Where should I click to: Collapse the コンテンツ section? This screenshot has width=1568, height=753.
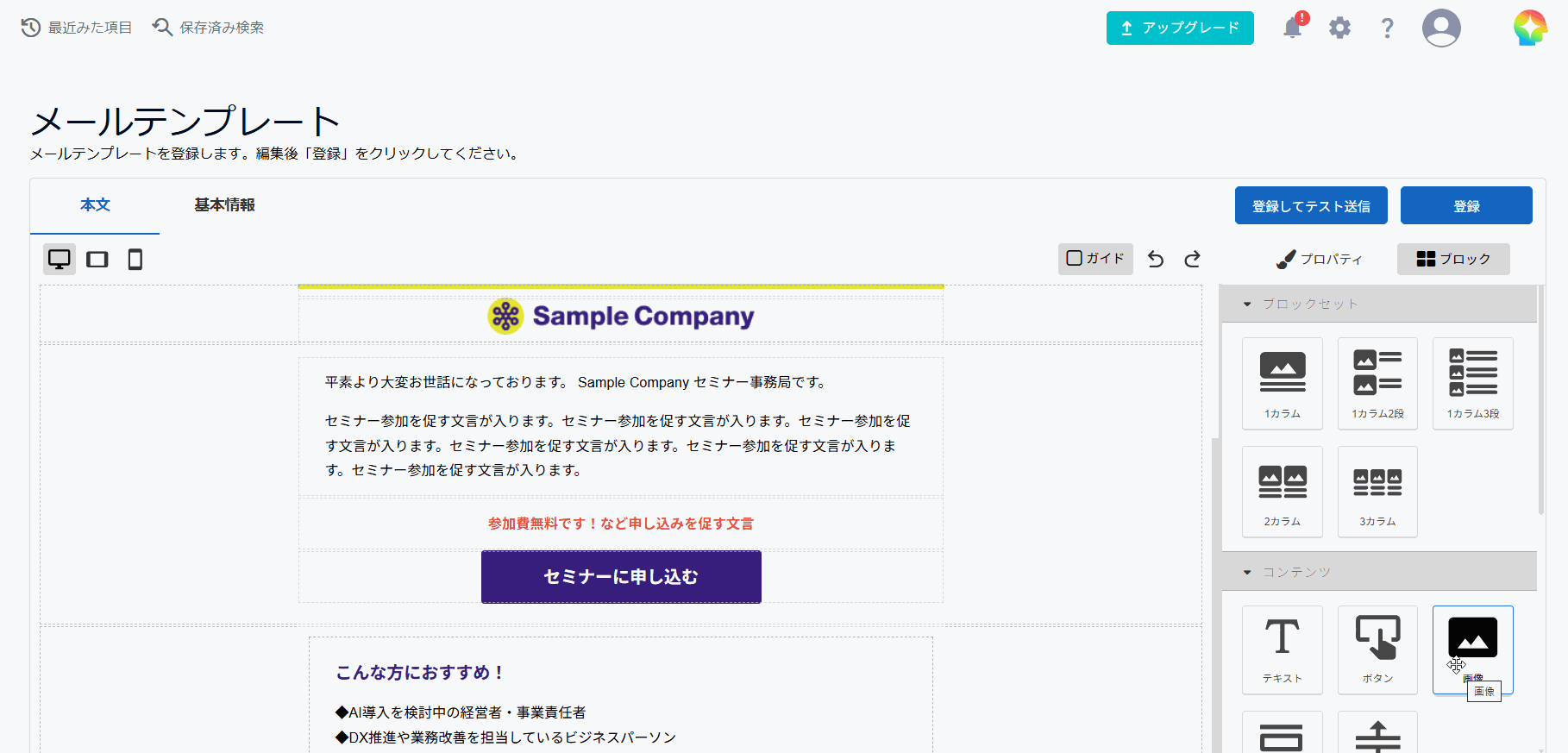click(1379, 572)
